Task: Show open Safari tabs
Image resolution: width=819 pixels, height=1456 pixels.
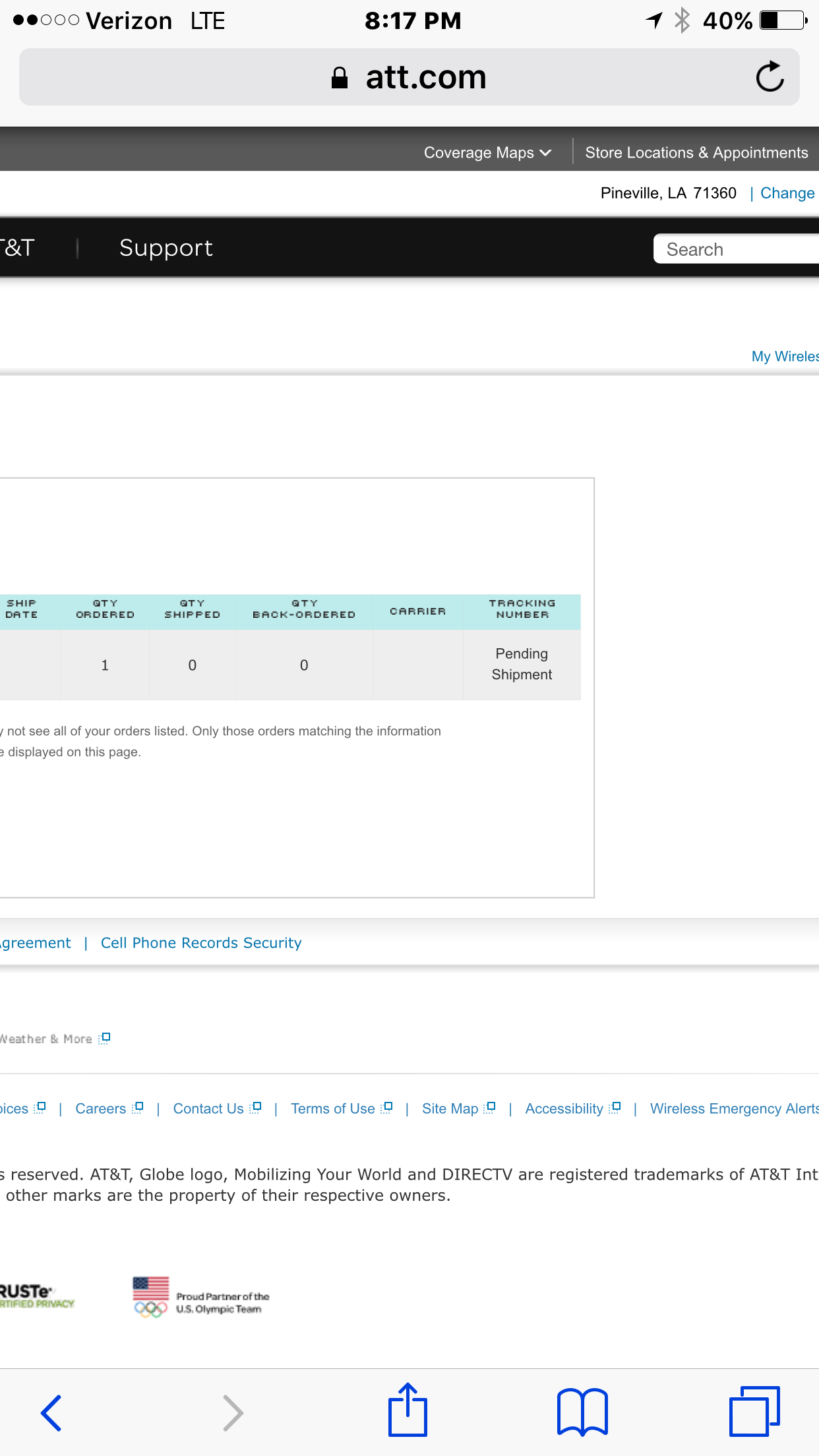Action: coord(754,1411)
